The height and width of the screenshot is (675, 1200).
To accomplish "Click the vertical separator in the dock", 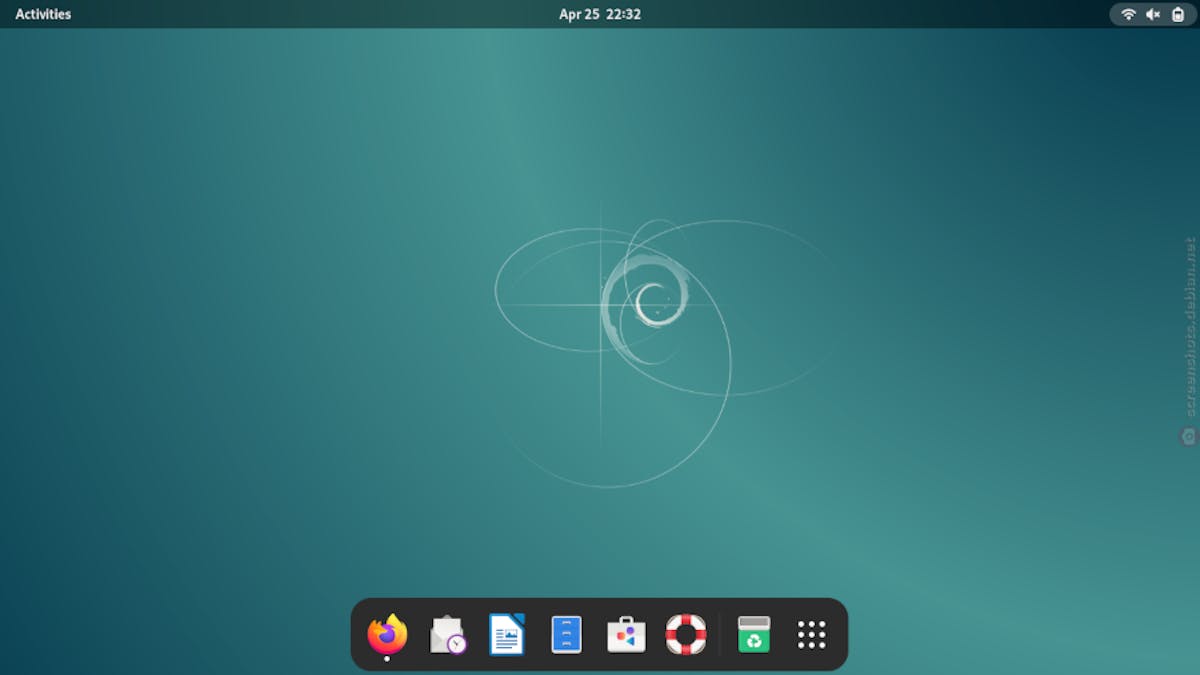I will 720,634.
